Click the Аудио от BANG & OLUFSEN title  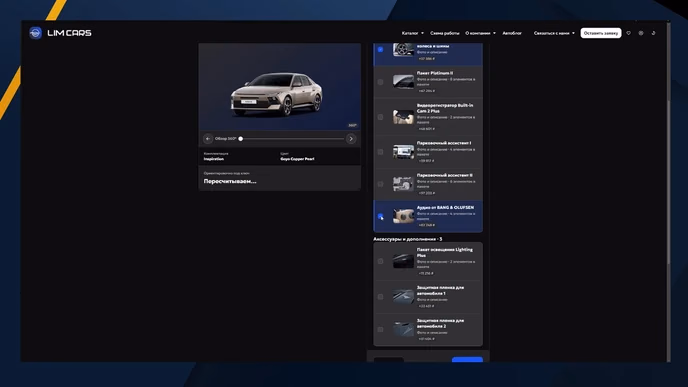click(445, 207)
